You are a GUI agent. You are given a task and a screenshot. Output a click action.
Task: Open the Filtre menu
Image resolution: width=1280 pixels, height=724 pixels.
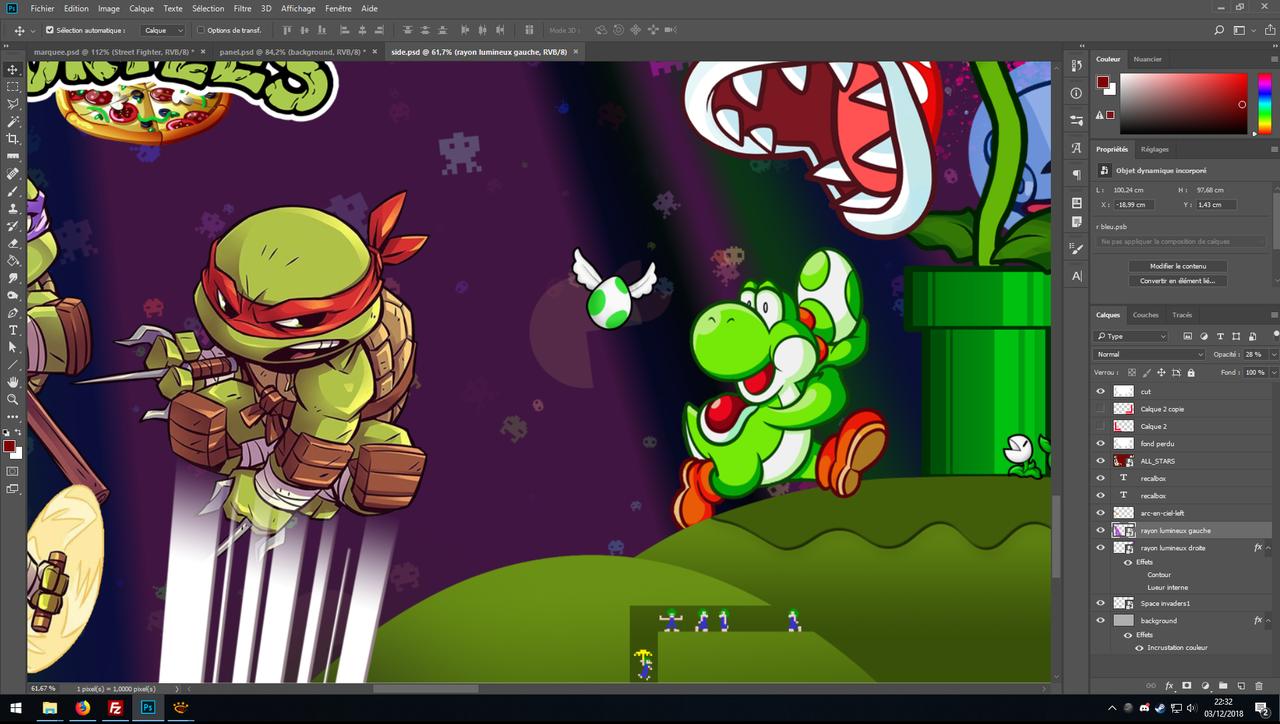tap(242, 8)
